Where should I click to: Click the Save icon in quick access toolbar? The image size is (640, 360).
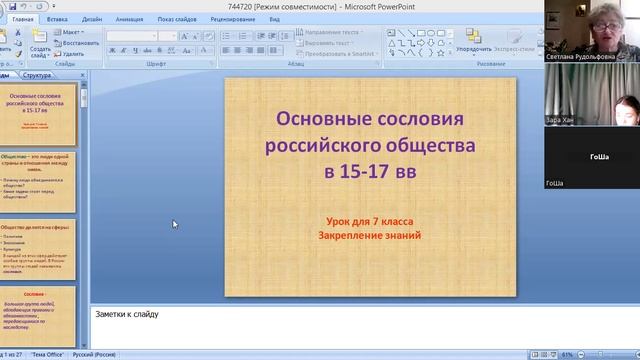(x=12, y=7)
